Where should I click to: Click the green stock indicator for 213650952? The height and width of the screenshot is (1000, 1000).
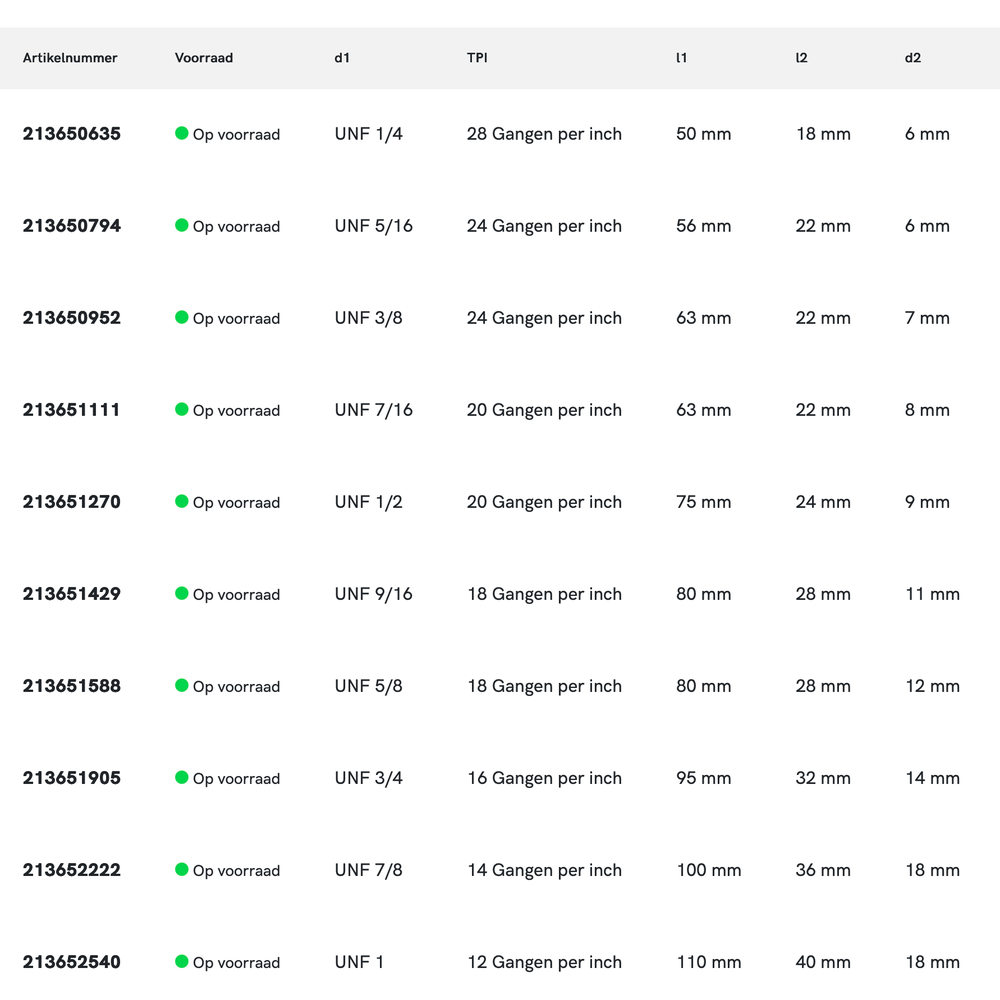[x=182, y=317]
